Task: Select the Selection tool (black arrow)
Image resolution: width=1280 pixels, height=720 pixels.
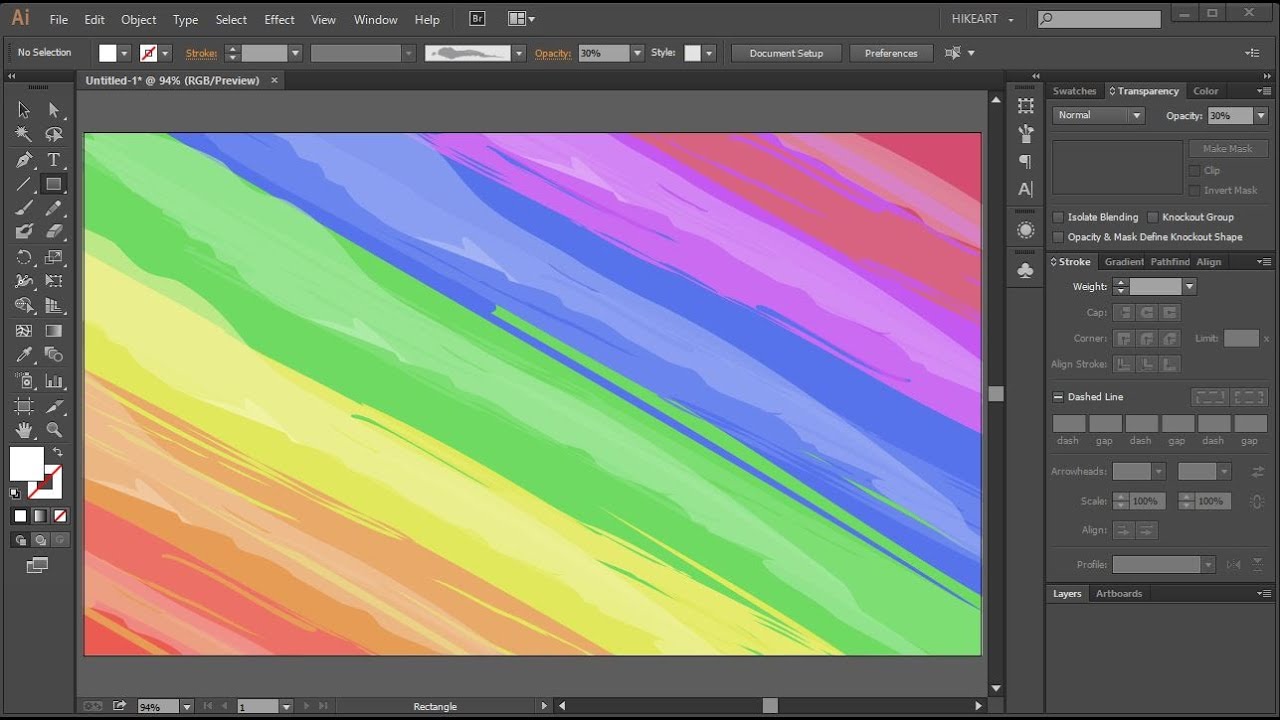Action: coord(24,110)
